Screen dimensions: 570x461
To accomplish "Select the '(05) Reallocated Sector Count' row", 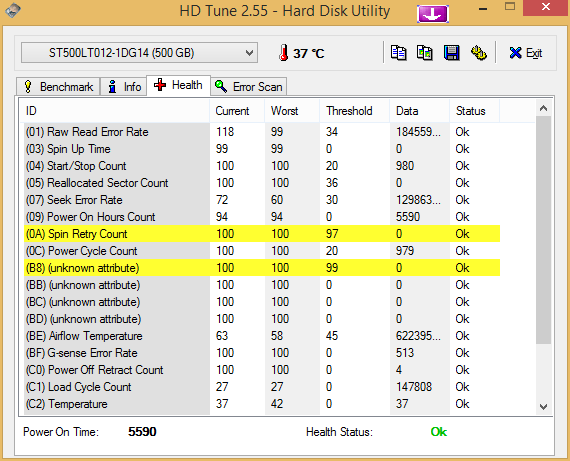I will [x=262, y=183].
